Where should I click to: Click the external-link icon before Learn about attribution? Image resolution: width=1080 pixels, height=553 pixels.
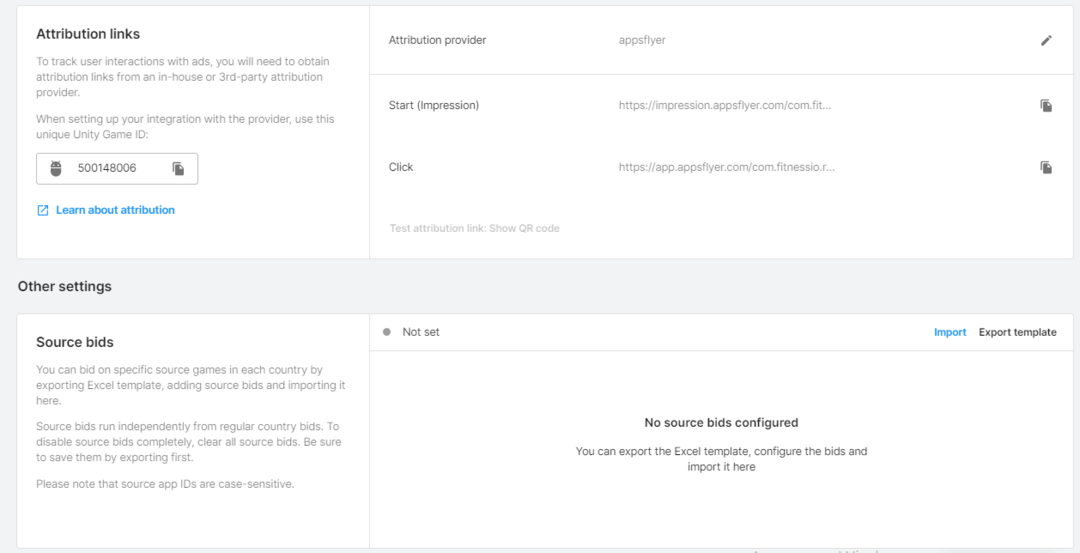pyautogui.click(x=43, y=210)
